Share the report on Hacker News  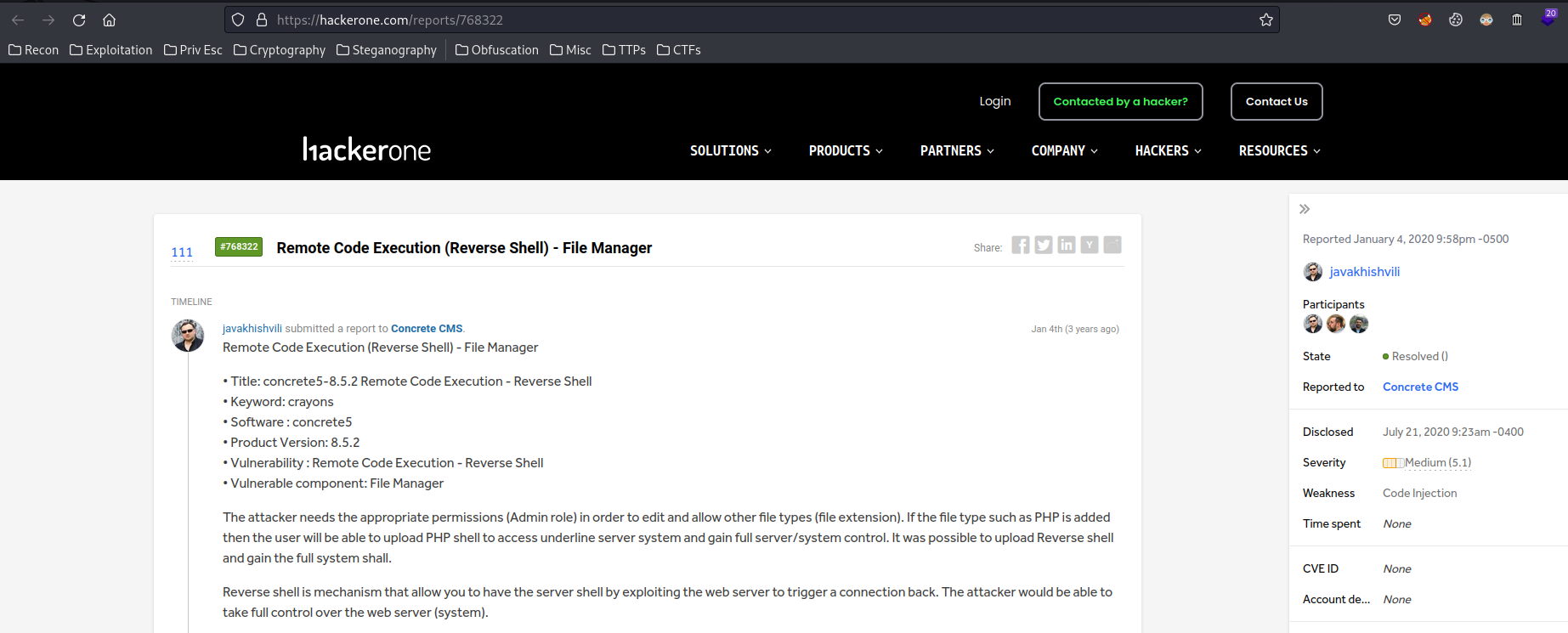(x=1090, y=245)
